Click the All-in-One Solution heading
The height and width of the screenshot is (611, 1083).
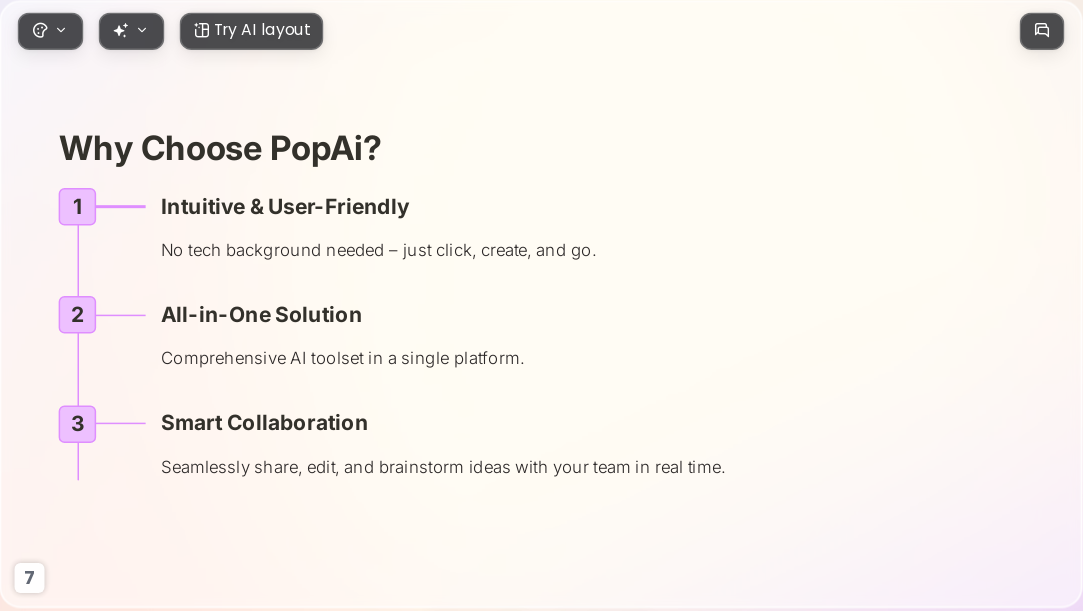pos(261,315)
